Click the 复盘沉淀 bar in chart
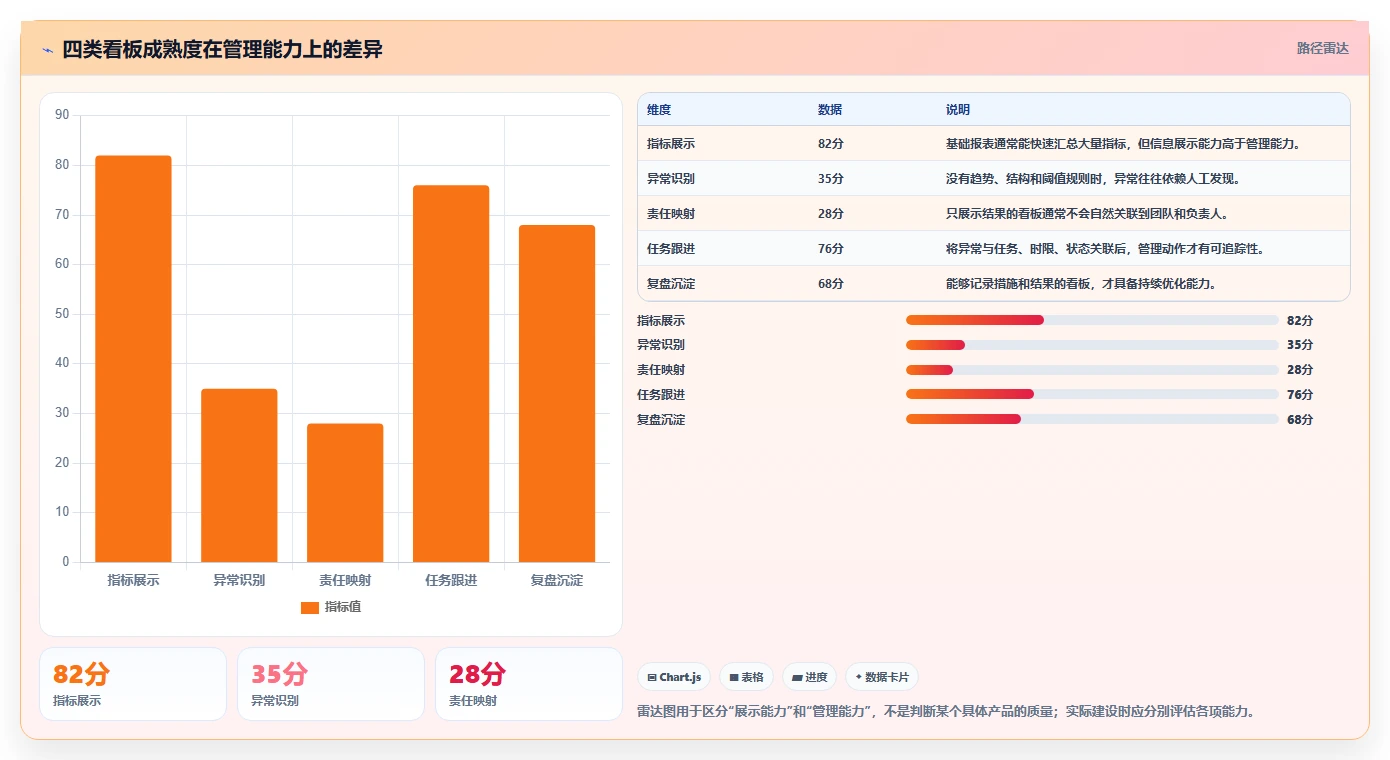The width and height of the screenshot is (1390, 760). pyautogui.click(x=557, y=394)
